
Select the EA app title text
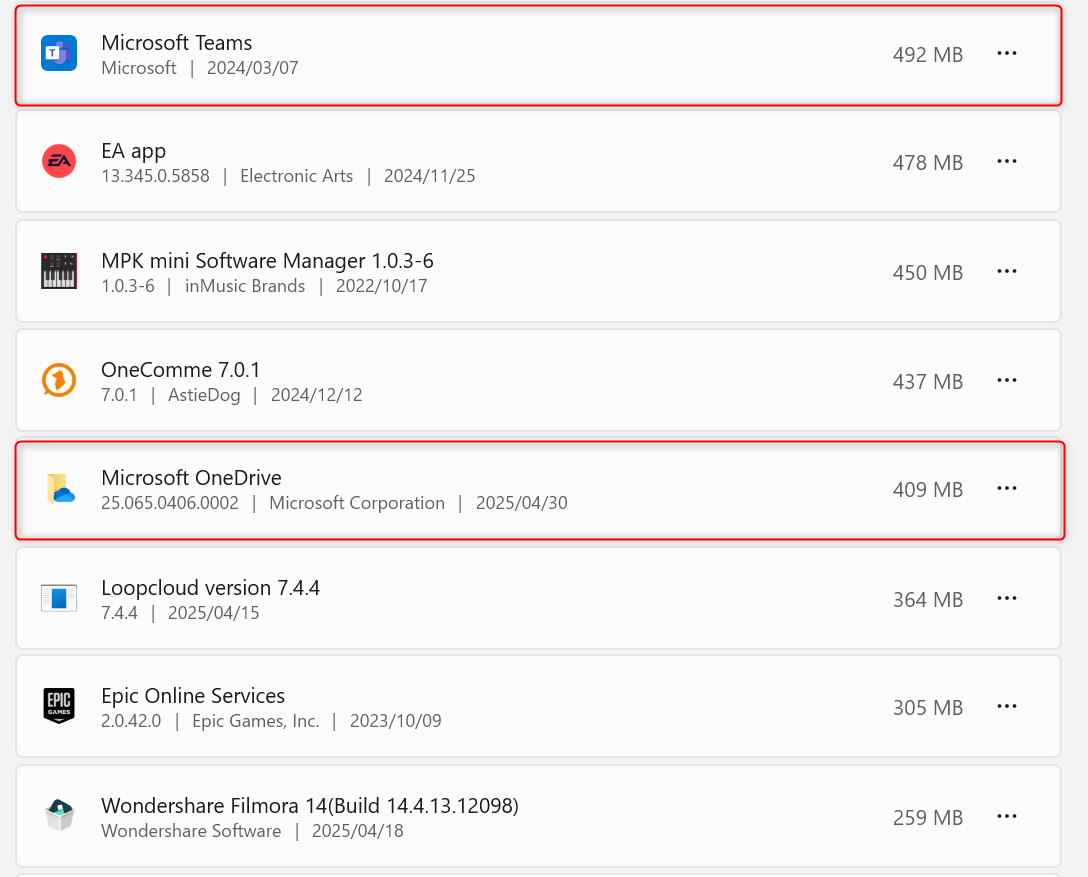133,151
